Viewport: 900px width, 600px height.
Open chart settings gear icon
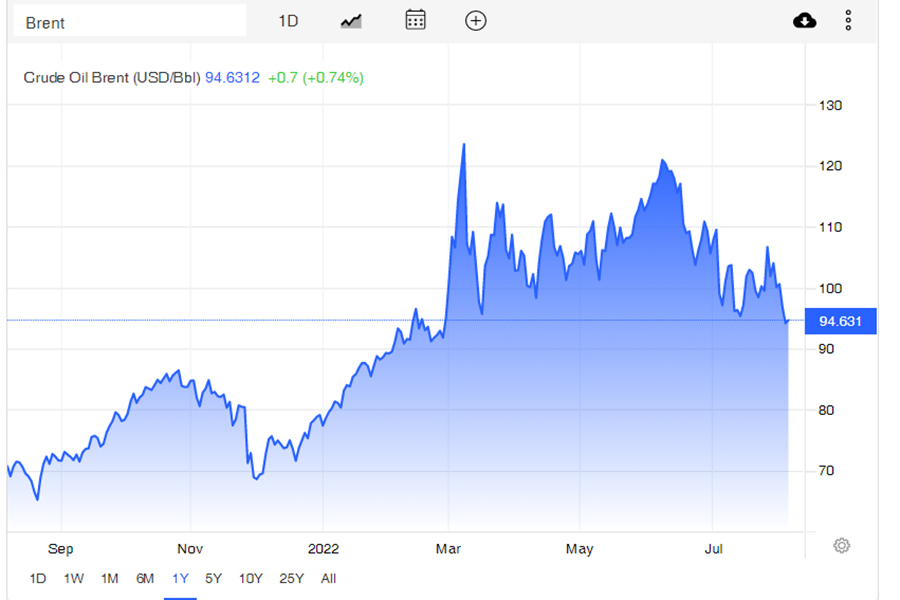pyautogui.click(x=842, y=545)
